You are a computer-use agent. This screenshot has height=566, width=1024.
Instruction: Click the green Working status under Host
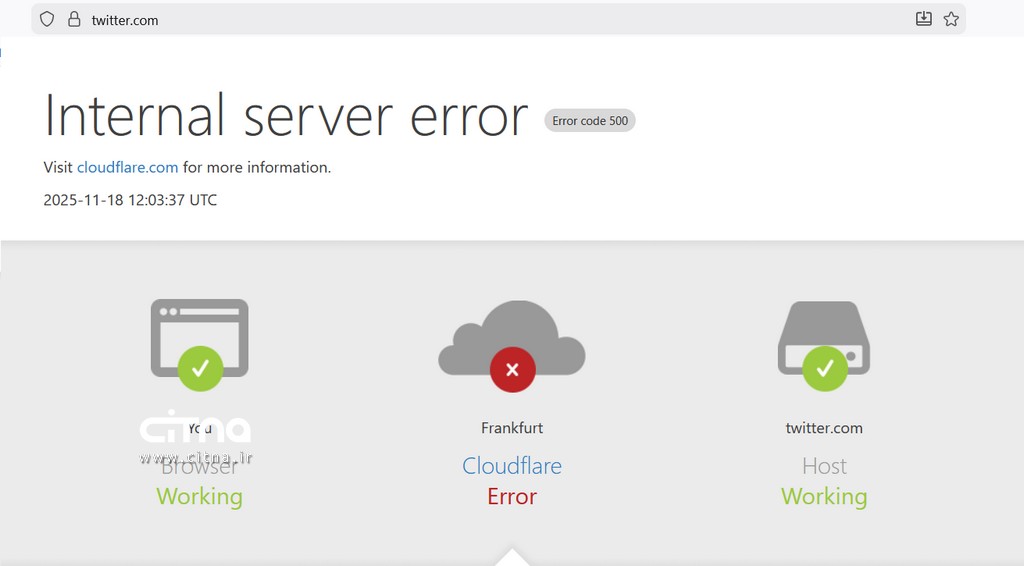(x=824, y=496)
